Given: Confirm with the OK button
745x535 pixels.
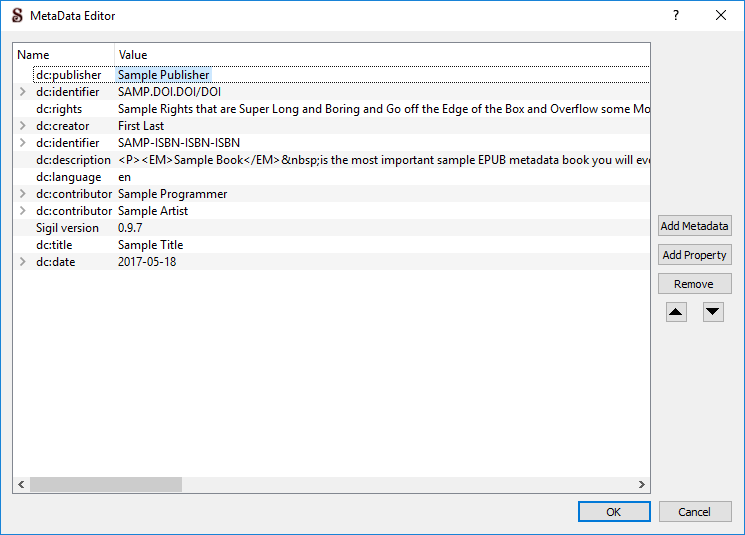Looking at the screenshot, I should (x=614, y=512).
